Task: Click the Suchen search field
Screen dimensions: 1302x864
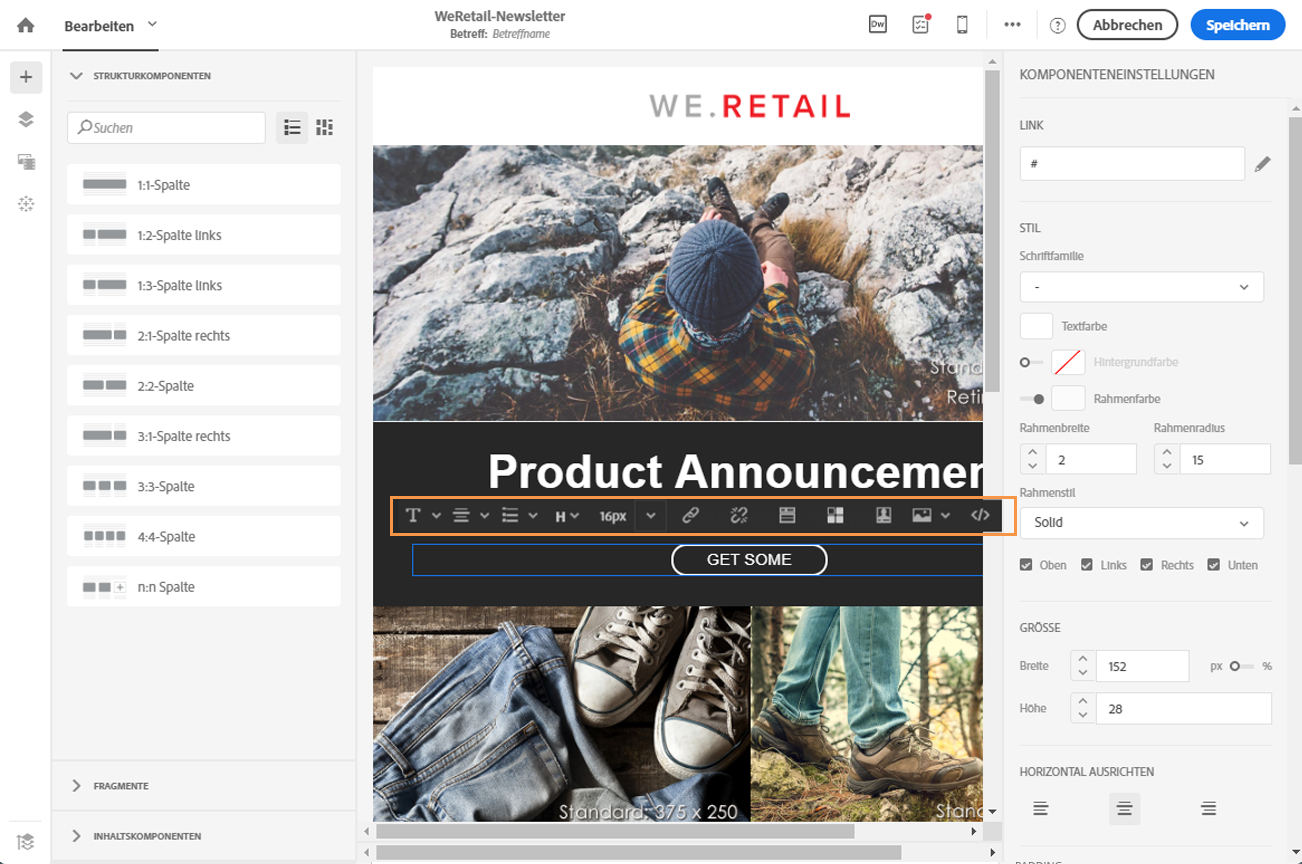Action: (x=166, y=127)
